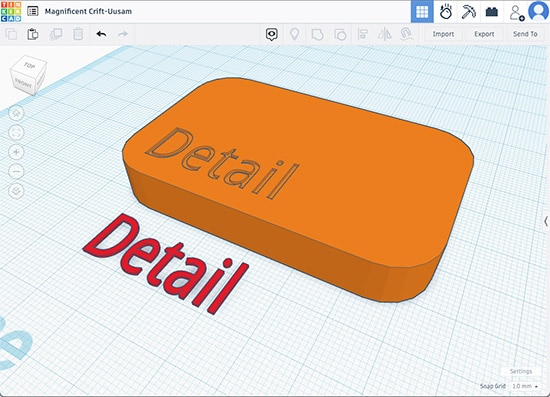550x397 pixels.
Task: Click the Paste clipboard icon
Action: click(33, 34)
